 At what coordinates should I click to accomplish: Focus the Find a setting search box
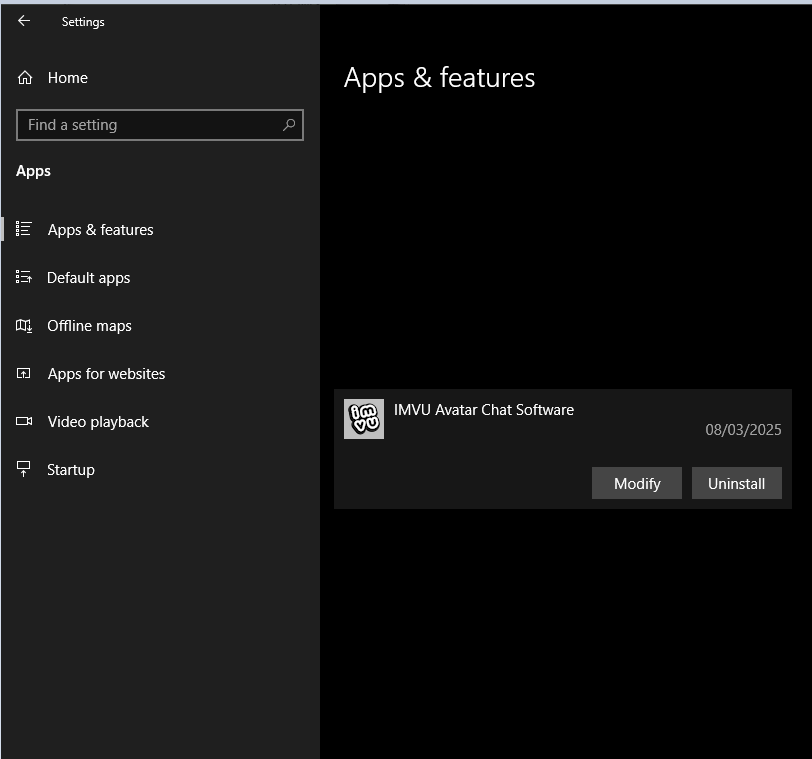coord(160,125)
